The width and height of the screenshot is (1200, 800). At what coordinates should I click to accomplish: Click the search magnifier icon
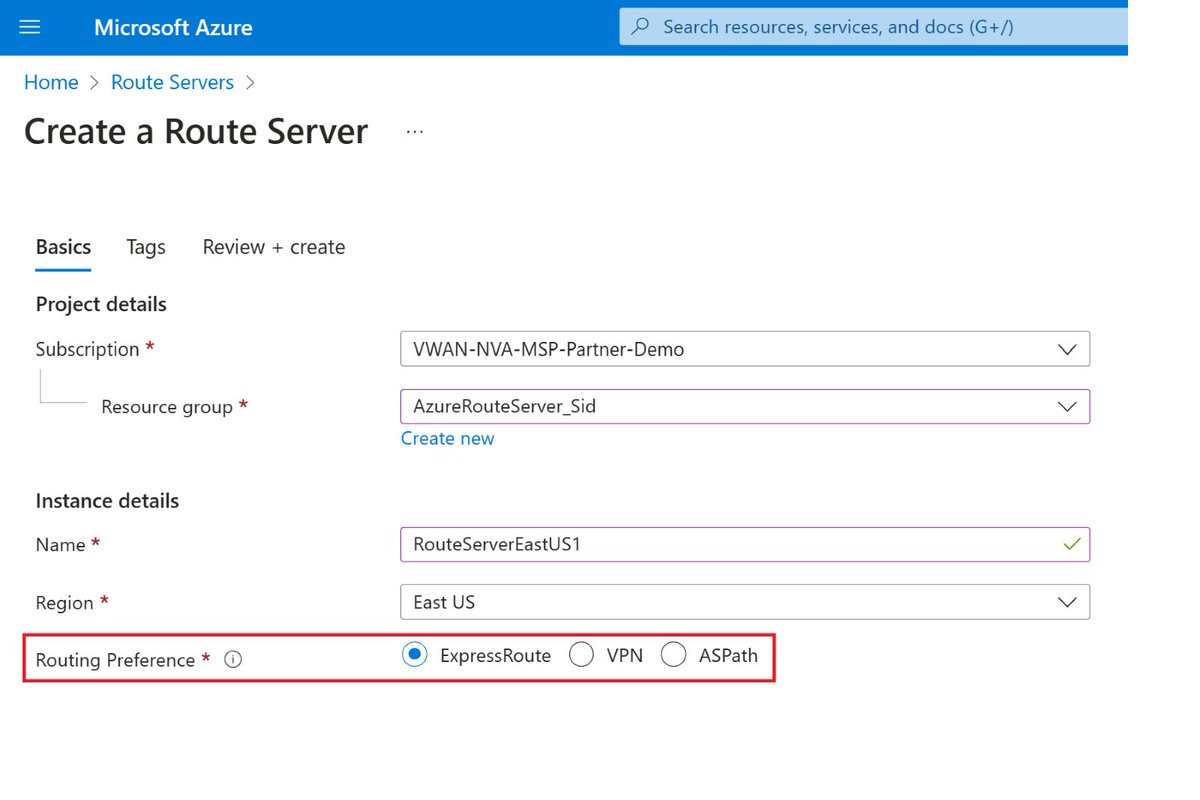pyautogui.click(x=642, y=26)
